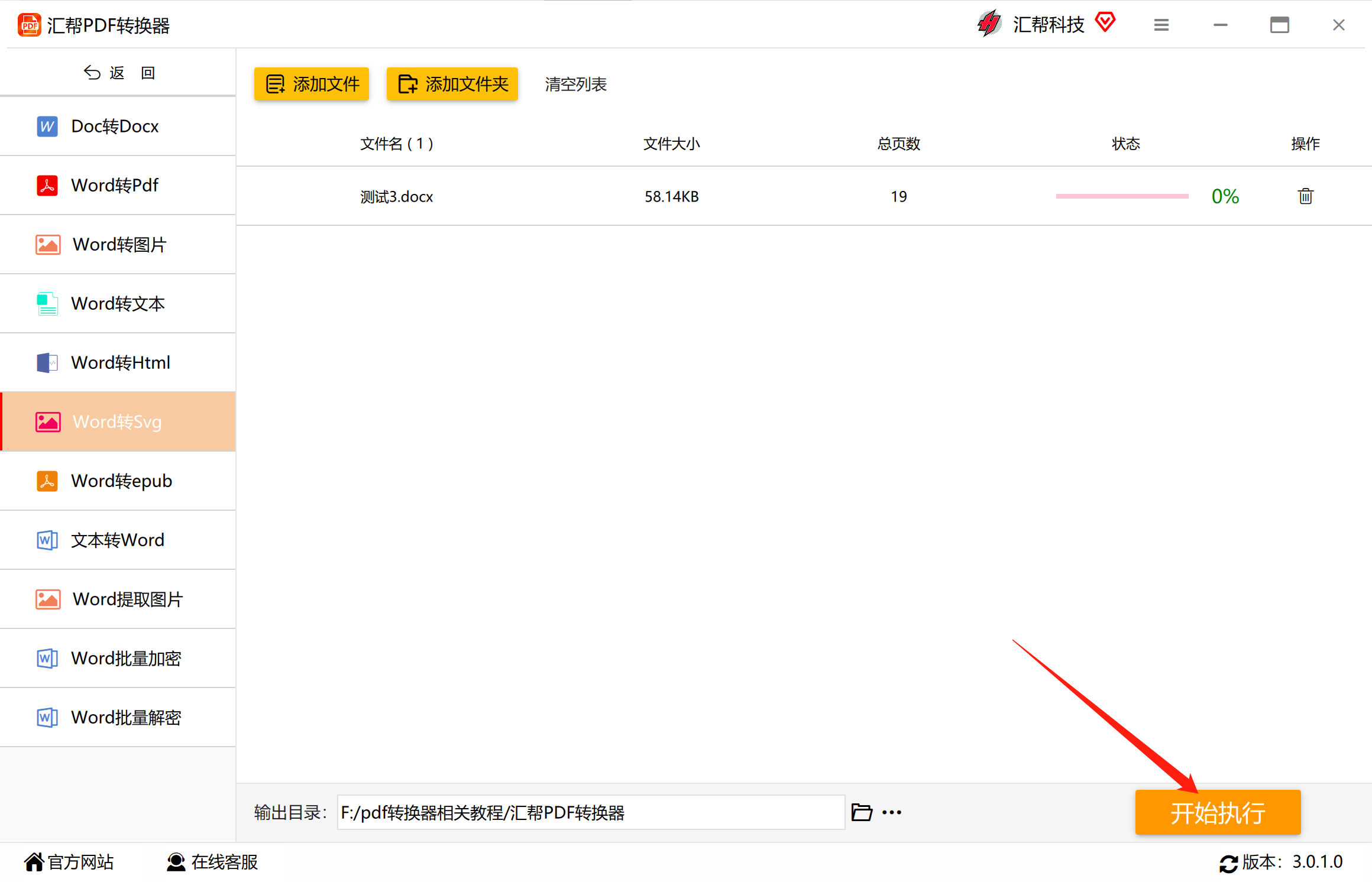The height and width of the screenshot is (882, 1372).
Task: Click the version refresh icon
Action: [x=1228, y=864]
